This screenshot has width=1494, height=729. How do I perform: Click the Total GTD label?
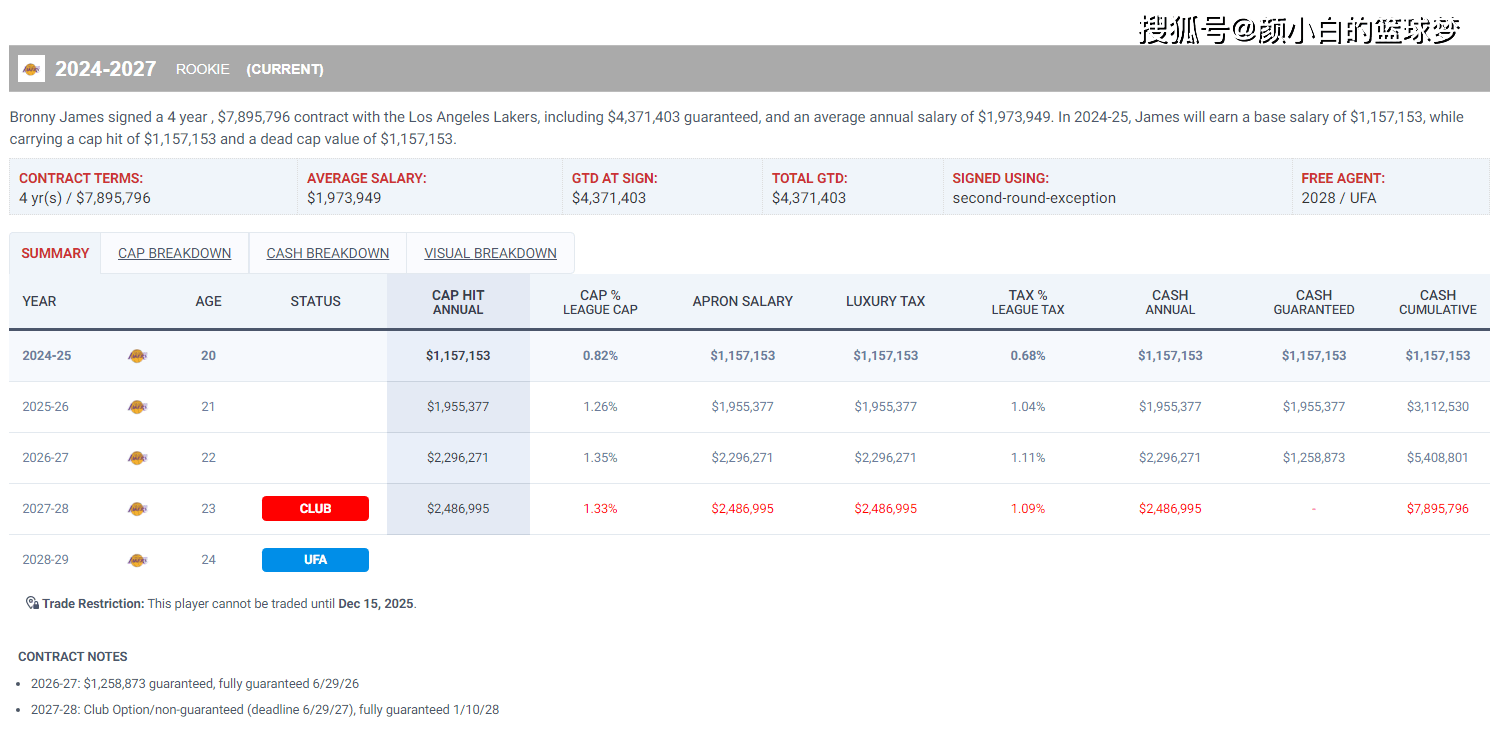pos(810,178)
